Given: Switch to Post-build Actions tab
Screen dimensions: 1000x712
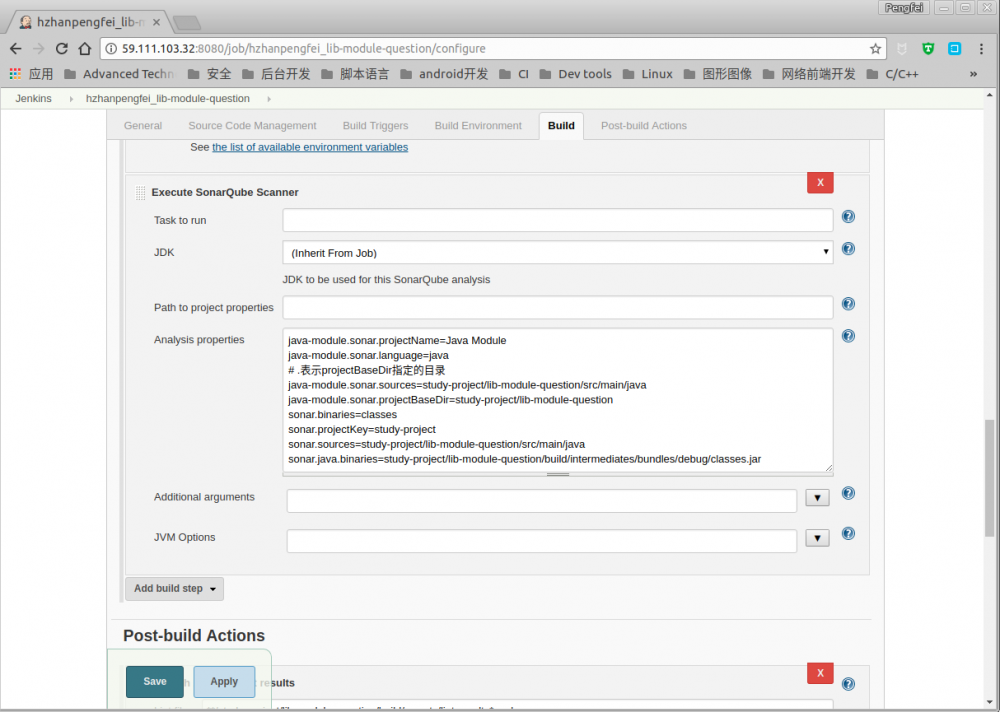Looking at the screenshot, I should coord(643,126).
